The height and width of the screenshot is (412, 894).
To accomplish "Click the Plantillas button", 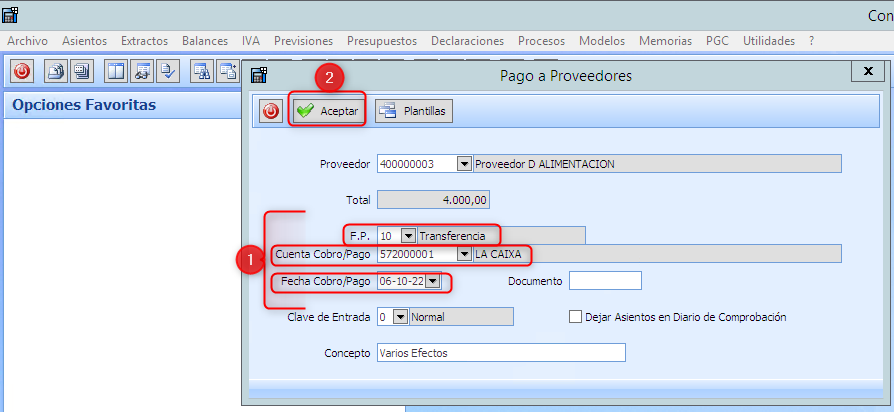I will click(x=414, y=111).
